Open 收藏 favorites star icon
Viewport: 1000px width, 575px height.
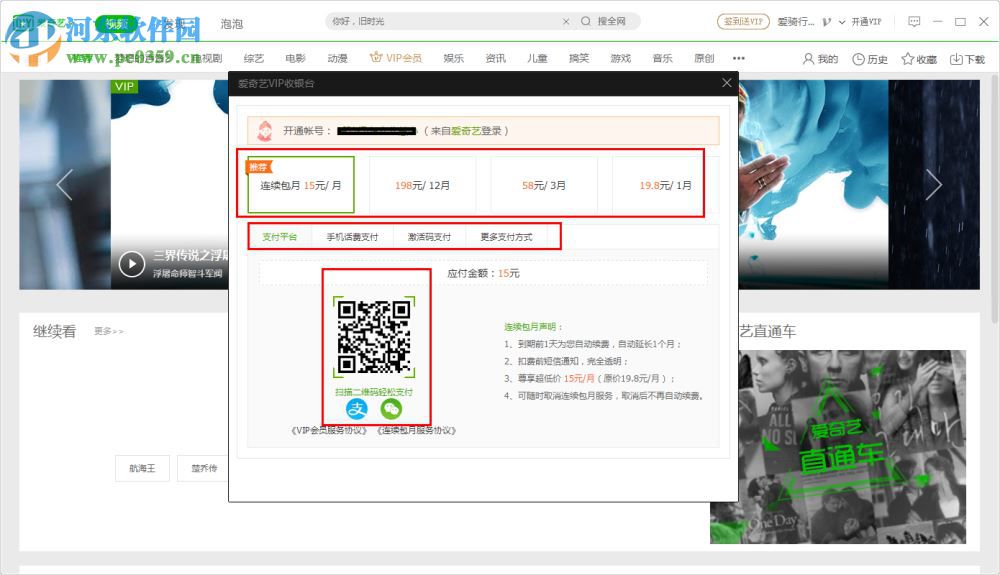pos(919,59)
